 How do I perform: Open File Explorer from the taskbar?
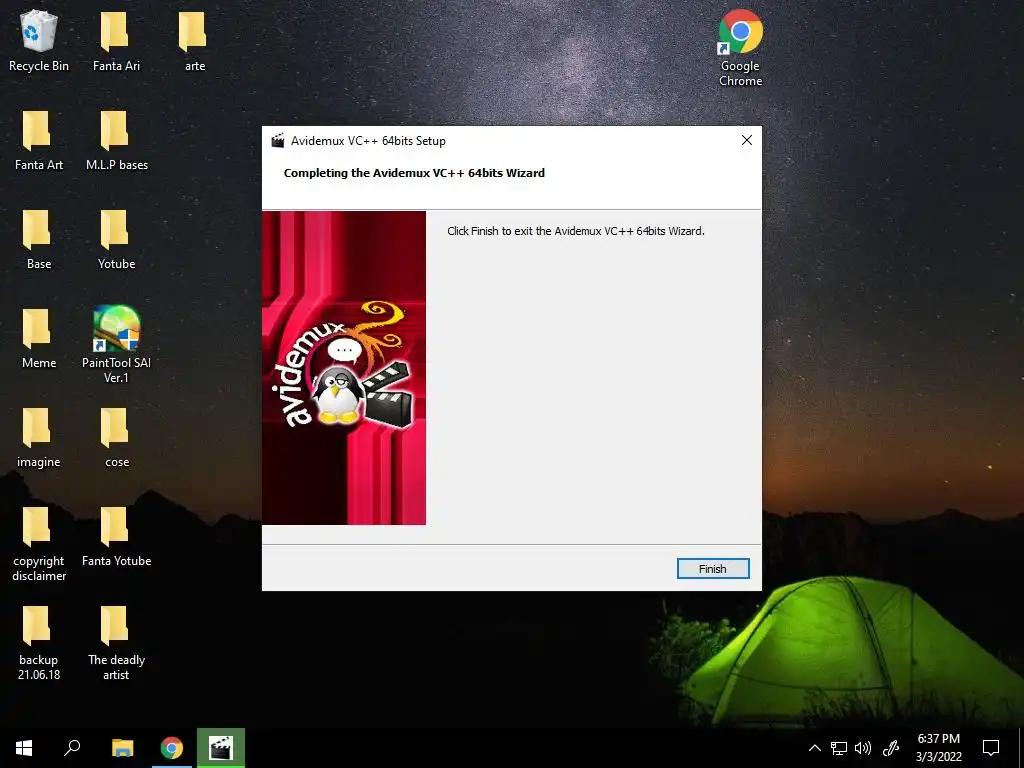click(x=122, y=748)
